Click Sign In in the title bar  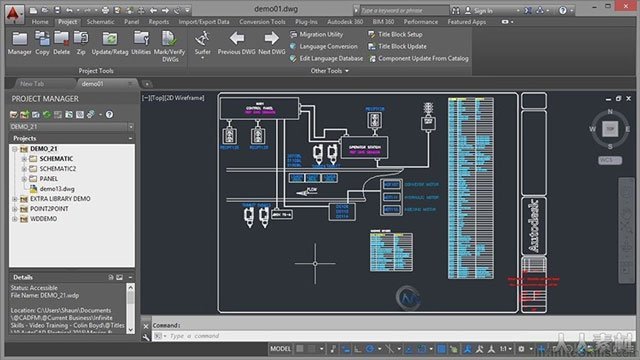pos(479,11)
